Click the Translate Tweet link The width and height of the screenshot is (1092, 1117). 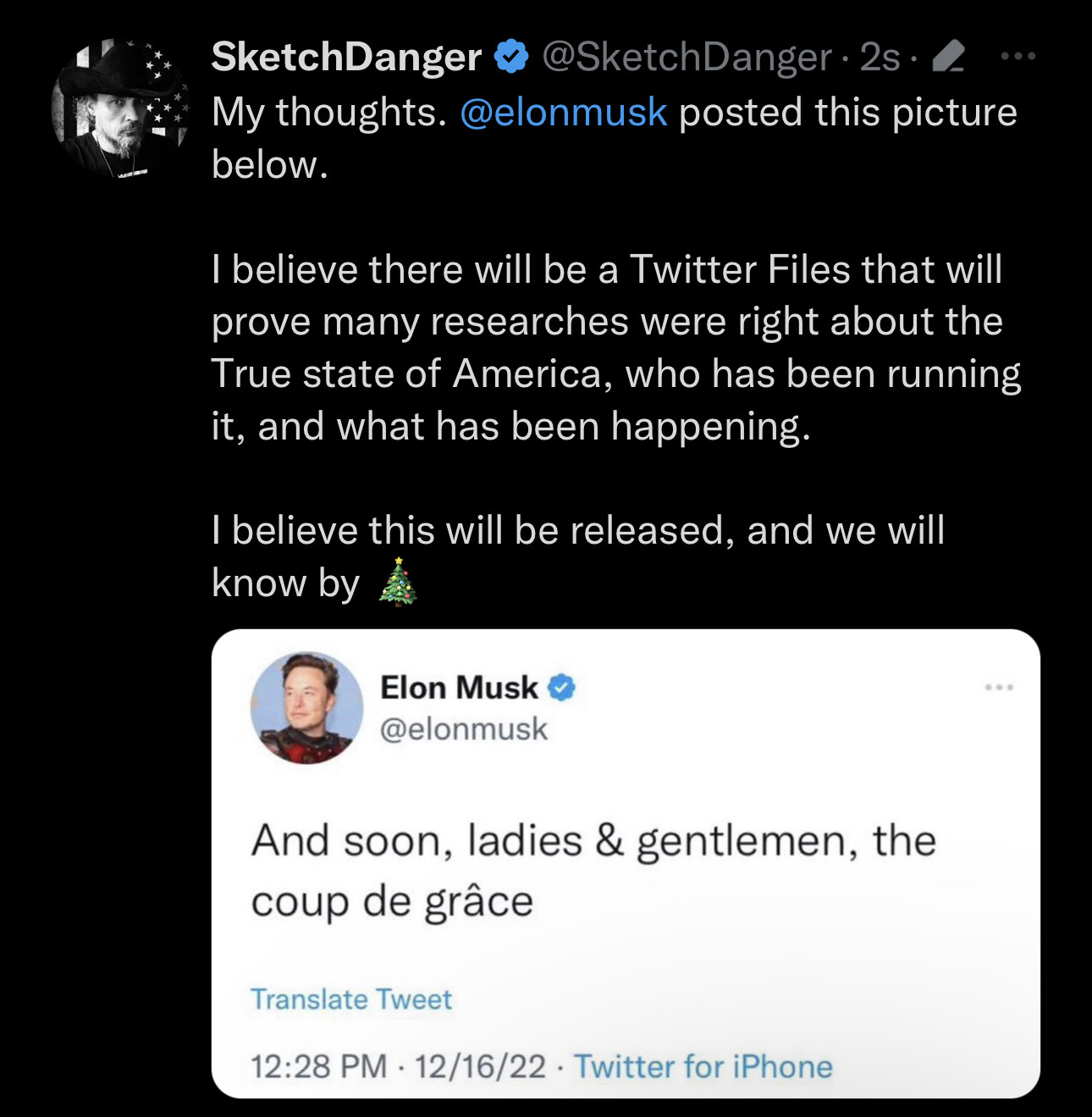tap(351, 999)
